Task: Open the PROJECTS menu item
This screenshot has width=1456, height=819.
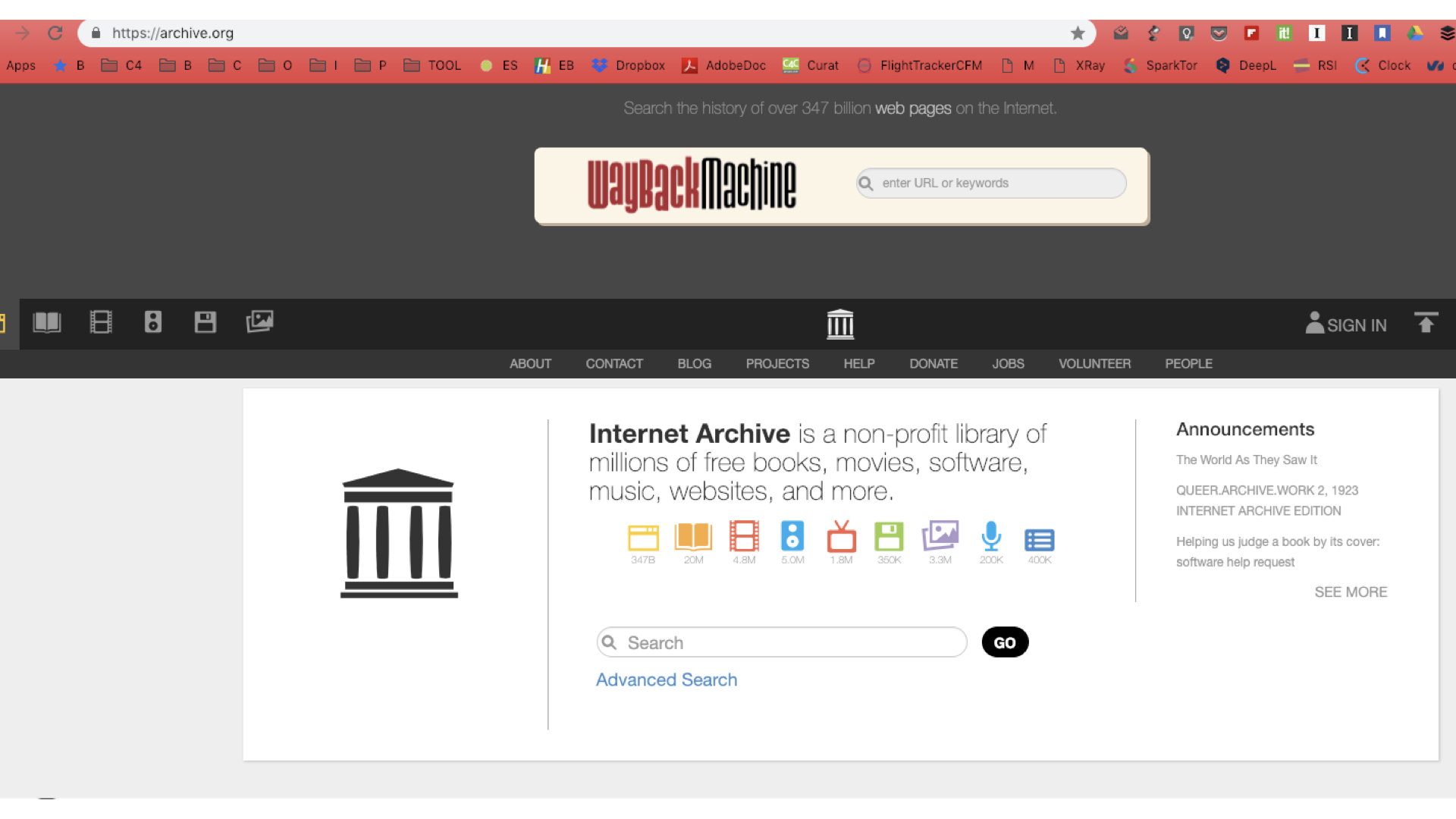Action: 777,364
